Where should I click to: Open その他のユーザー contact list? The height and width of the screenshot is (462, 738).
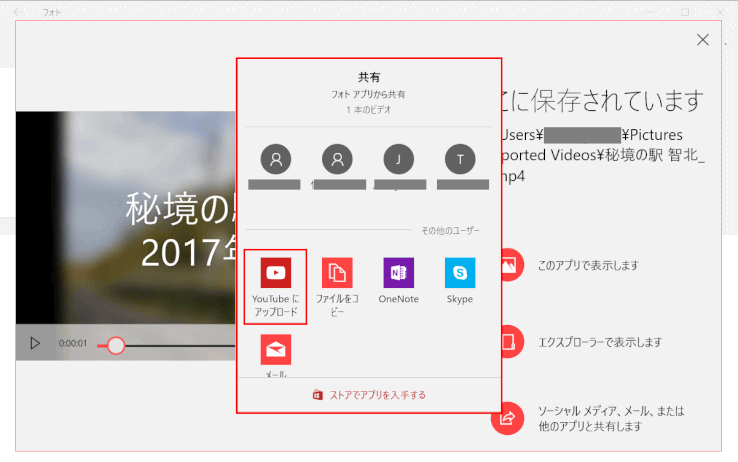click(x=450, y=231)
